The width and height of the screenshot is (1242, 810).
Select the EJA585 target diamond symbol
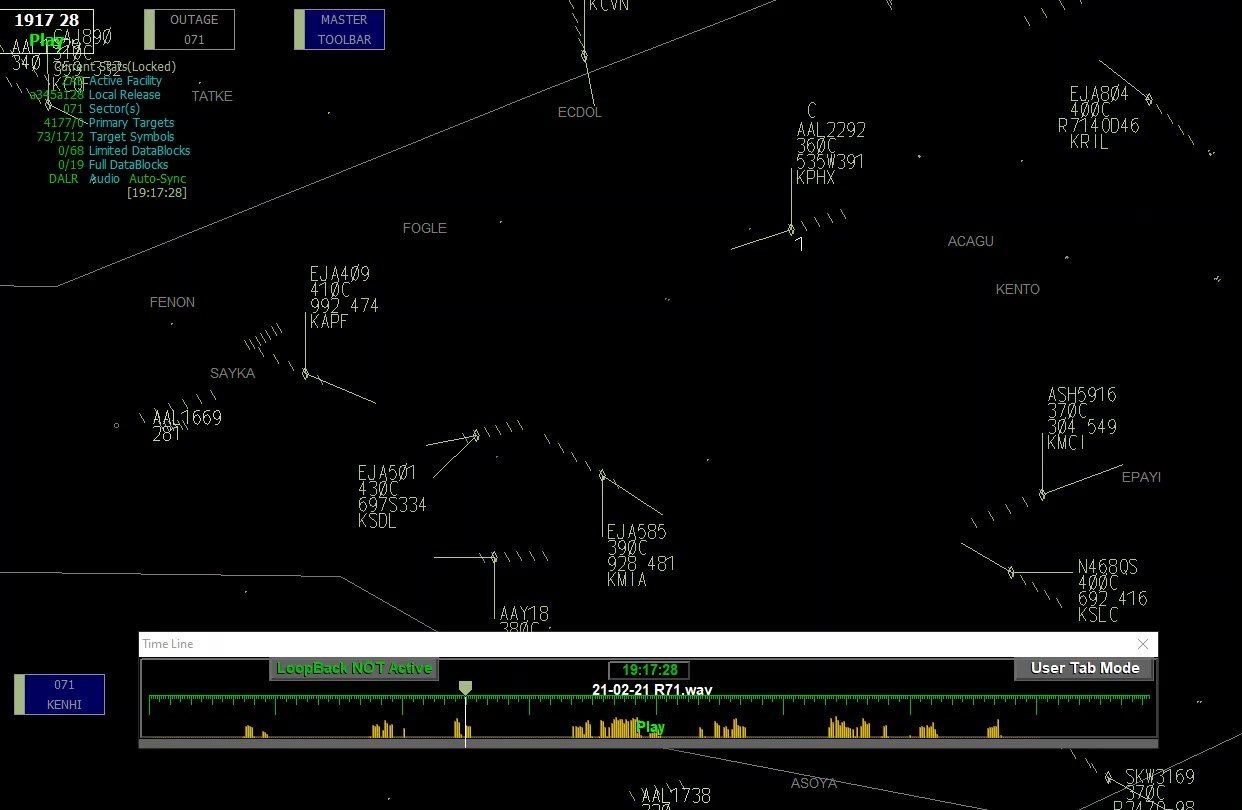(x=602, y=476)
